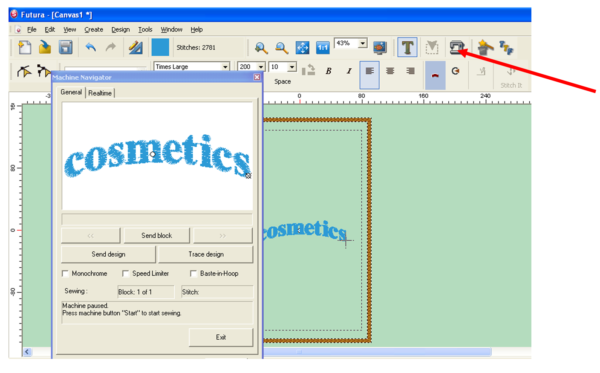
Task: Switch to the General tab in Machine Navigator
Action: [x=71, y=92]
